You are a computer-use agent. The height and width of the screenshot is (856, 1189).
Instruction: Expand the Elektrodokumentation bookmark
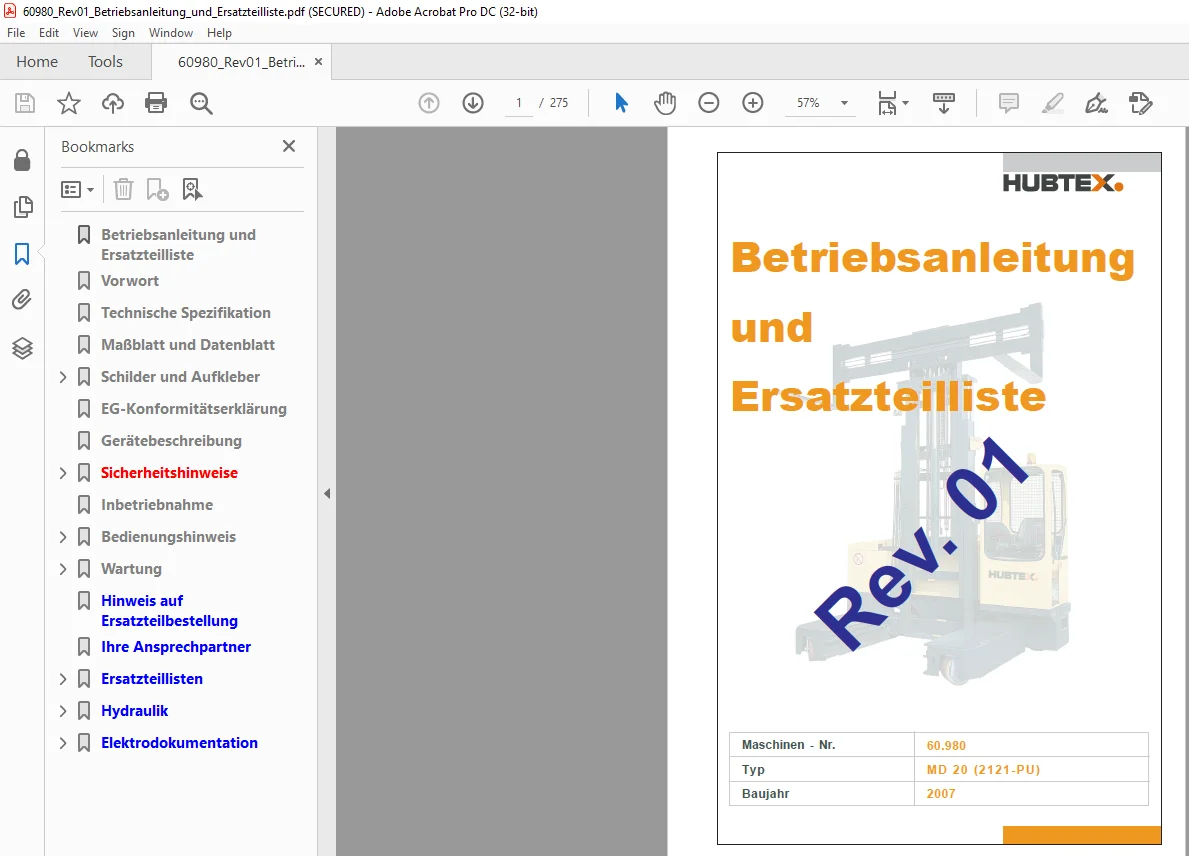point(63,743)
